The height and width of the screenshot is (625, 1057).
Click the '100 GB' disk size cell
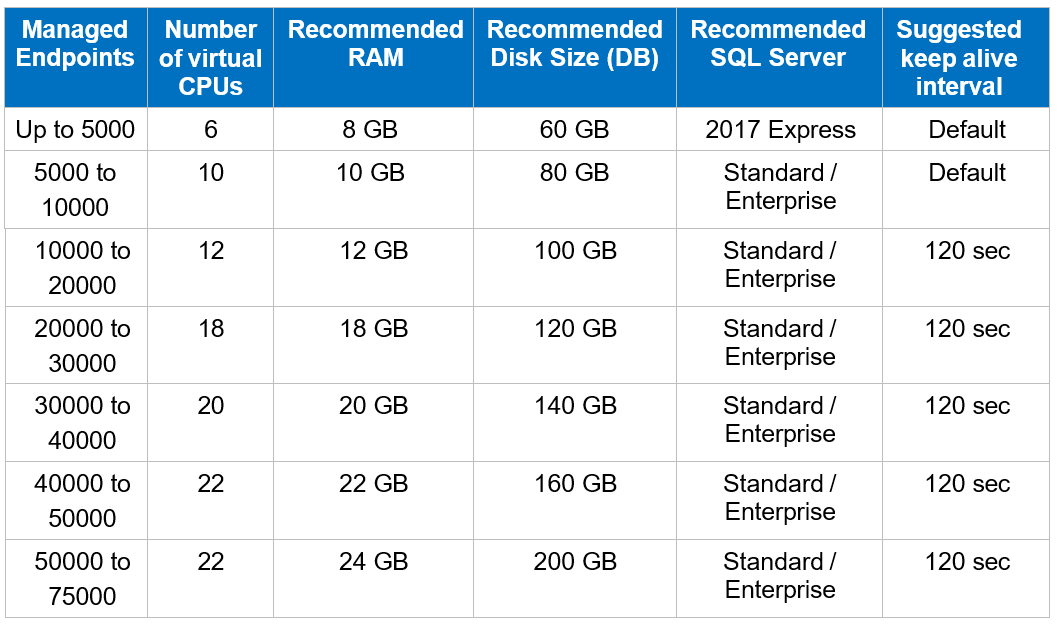pyautogui.click(x=575, y=251)
